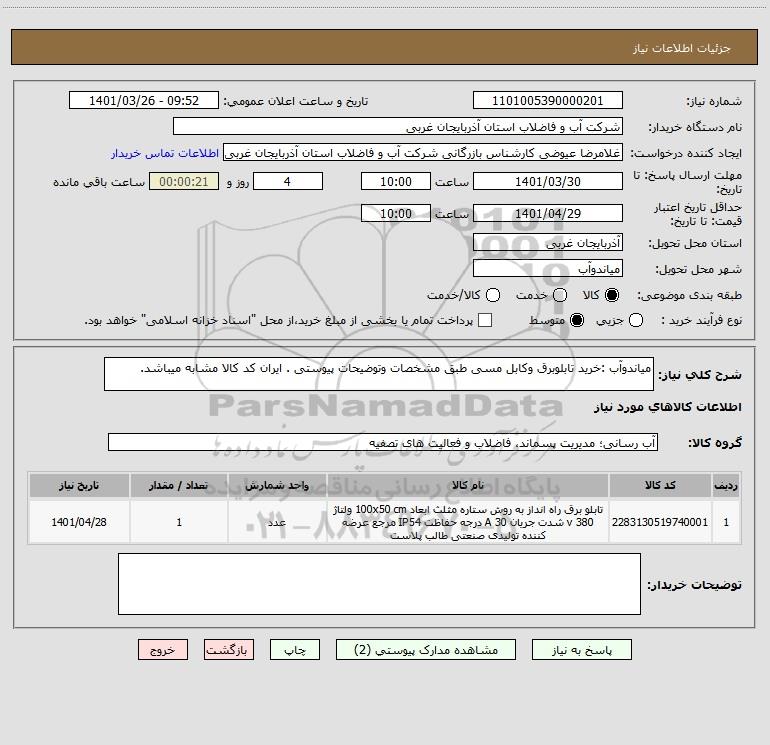The height and width of the screenshot is (745, 770).
Task: Click the گروه کالا field
Action: click(383, 442)
